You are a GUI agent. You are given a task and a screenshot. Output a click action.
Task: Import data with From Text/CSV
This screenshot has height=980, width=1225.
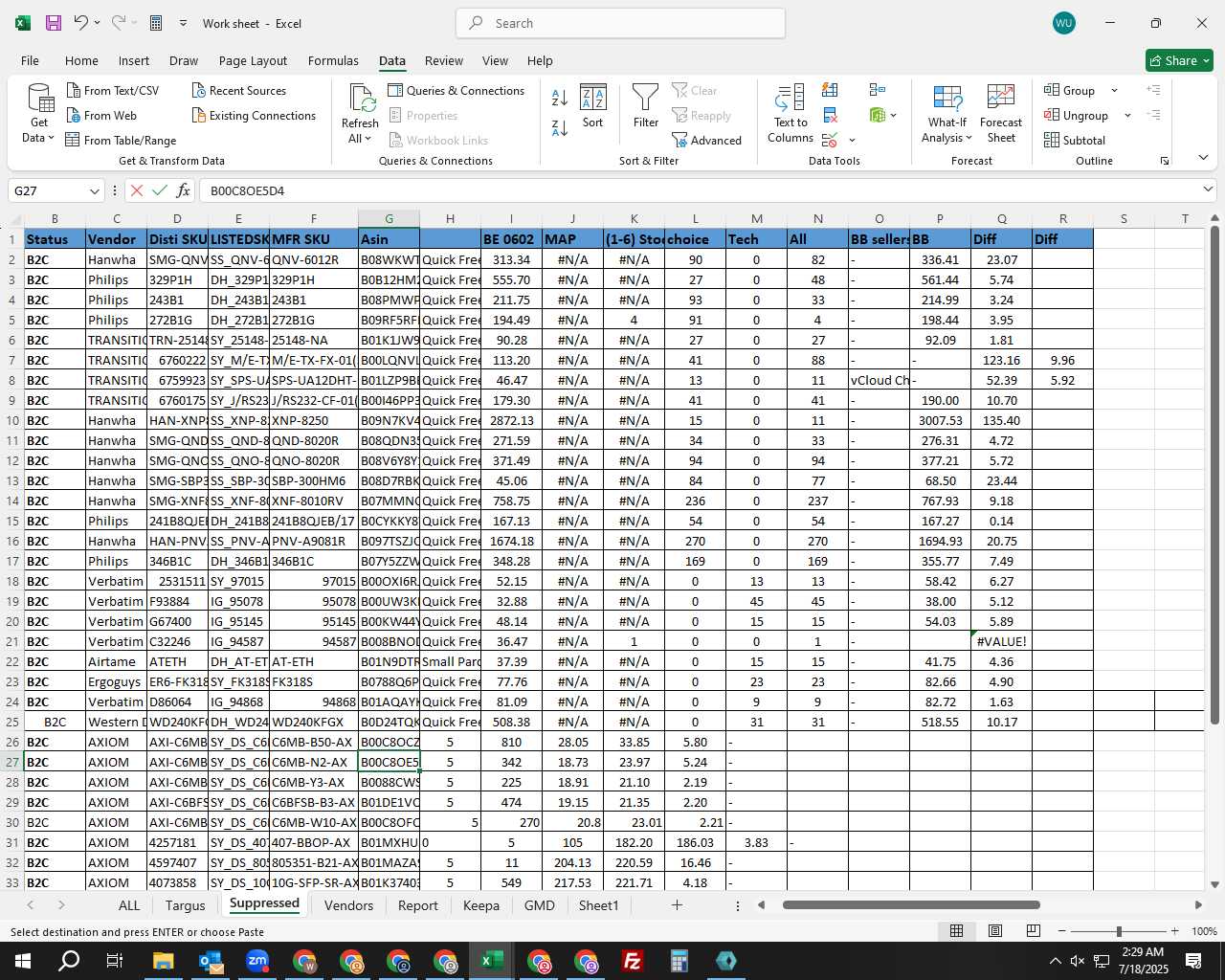click(x=113, y=90)
